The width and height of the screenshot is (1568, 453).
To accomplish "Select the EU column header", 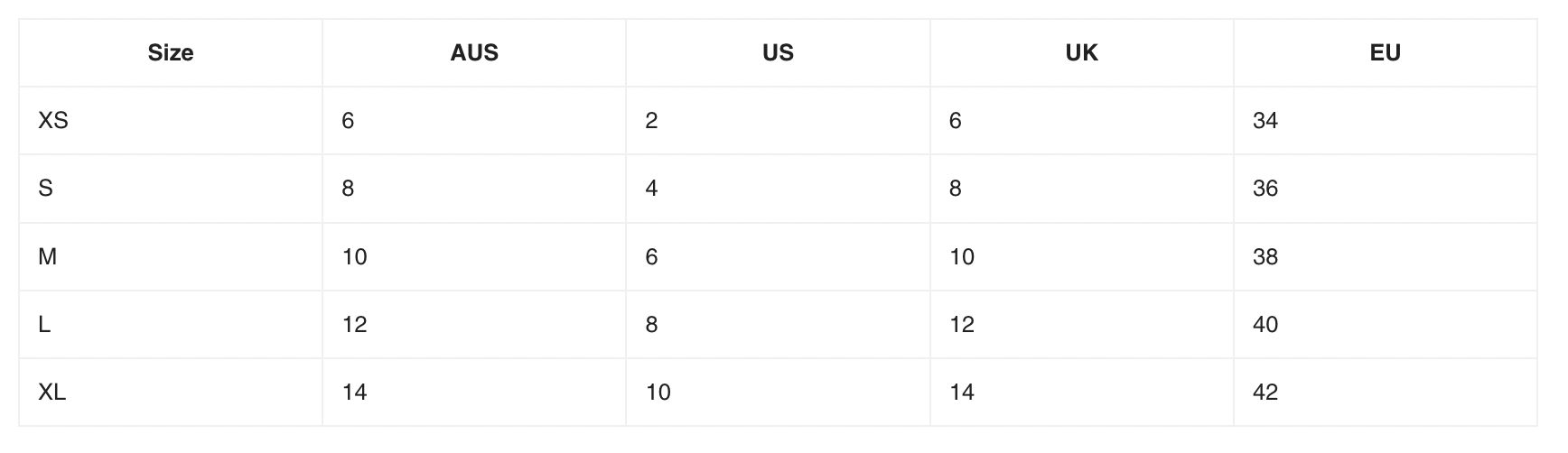I will 1385,53.
